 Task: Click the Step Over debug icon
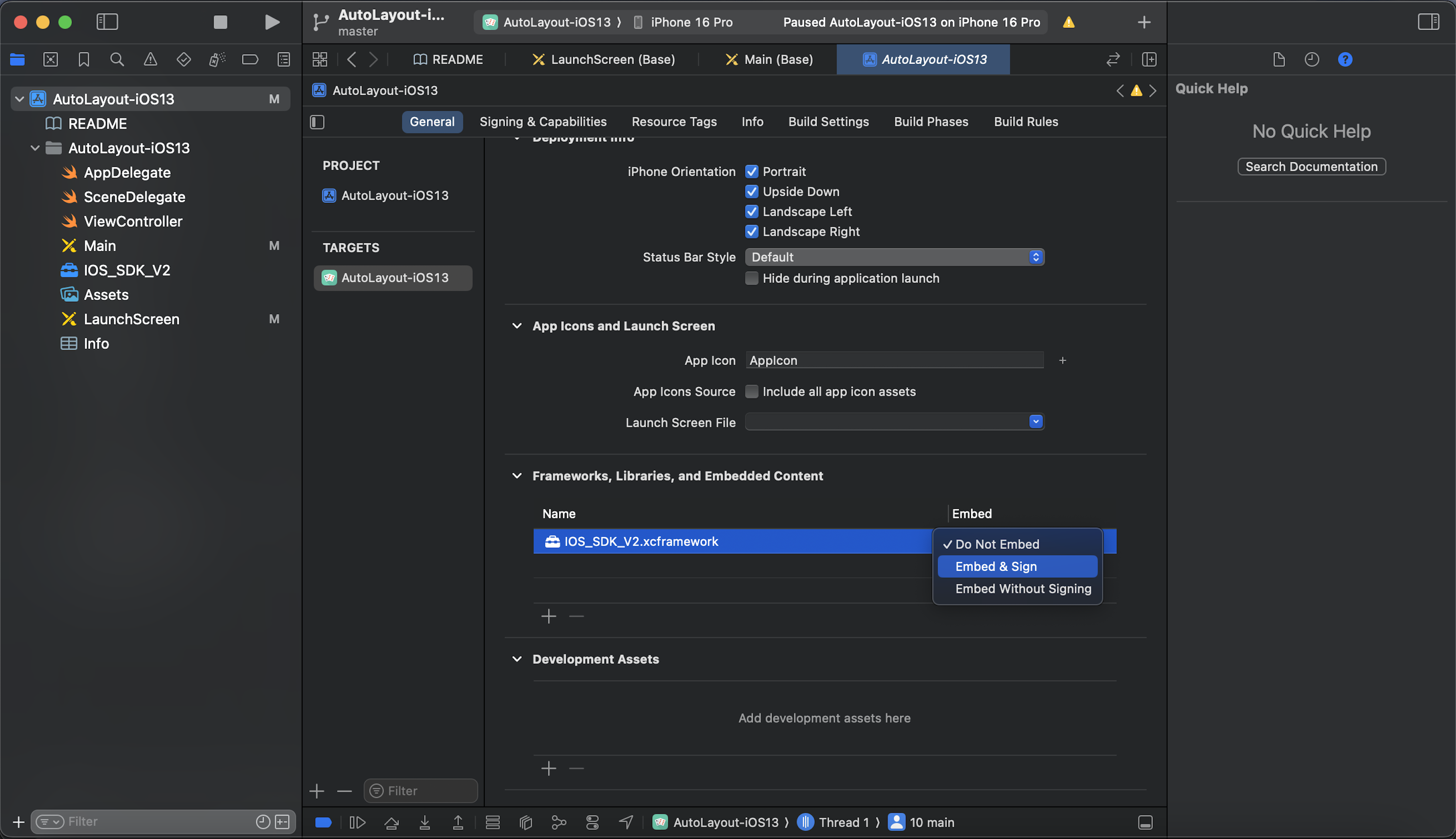pyautogui.click(x=391, y=822)
